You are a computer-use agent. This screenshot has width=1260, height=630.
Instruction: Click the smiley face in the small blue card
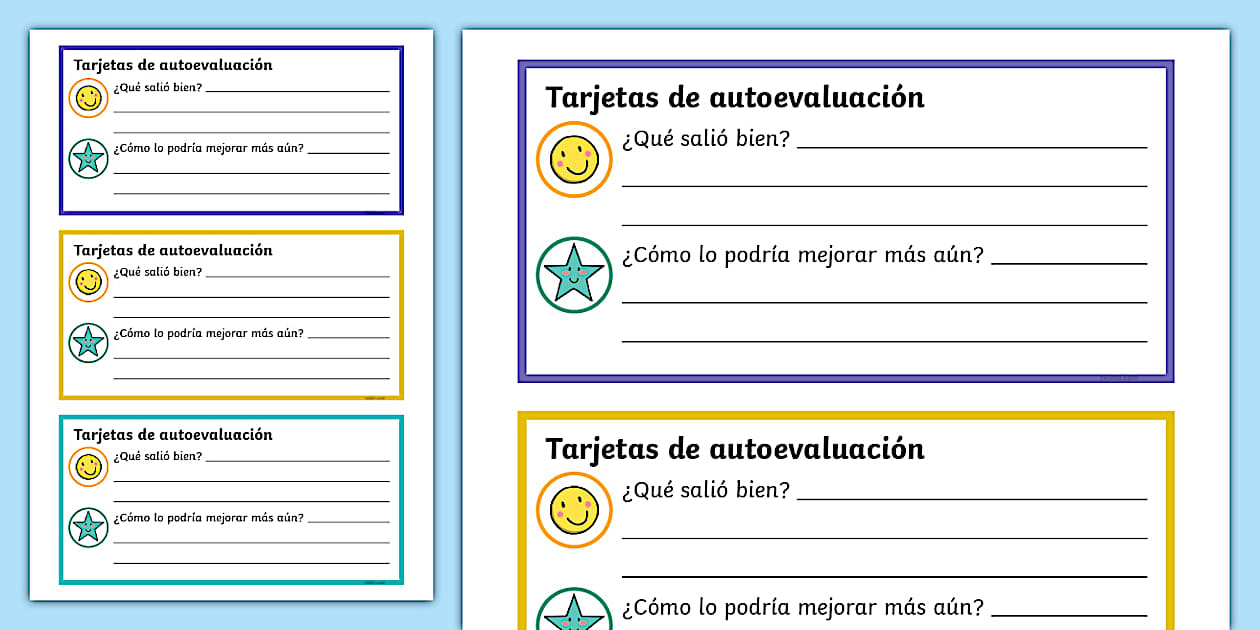coord(88,98)
